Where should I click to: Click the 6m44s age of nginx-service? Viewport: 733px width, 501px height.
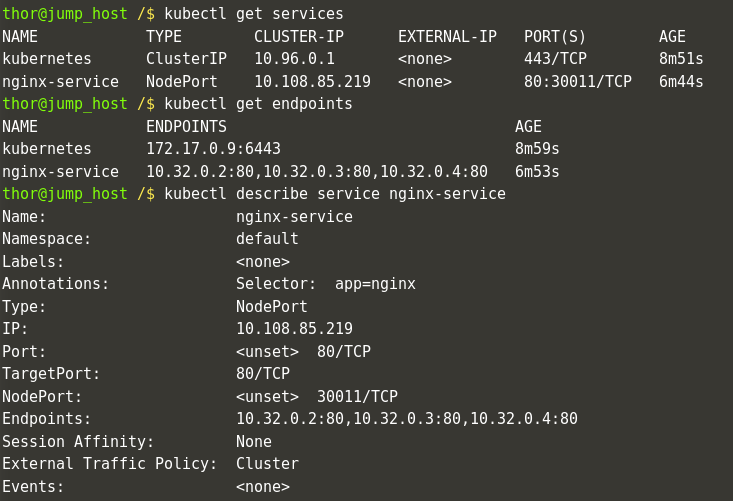click(x=681, y=82)
